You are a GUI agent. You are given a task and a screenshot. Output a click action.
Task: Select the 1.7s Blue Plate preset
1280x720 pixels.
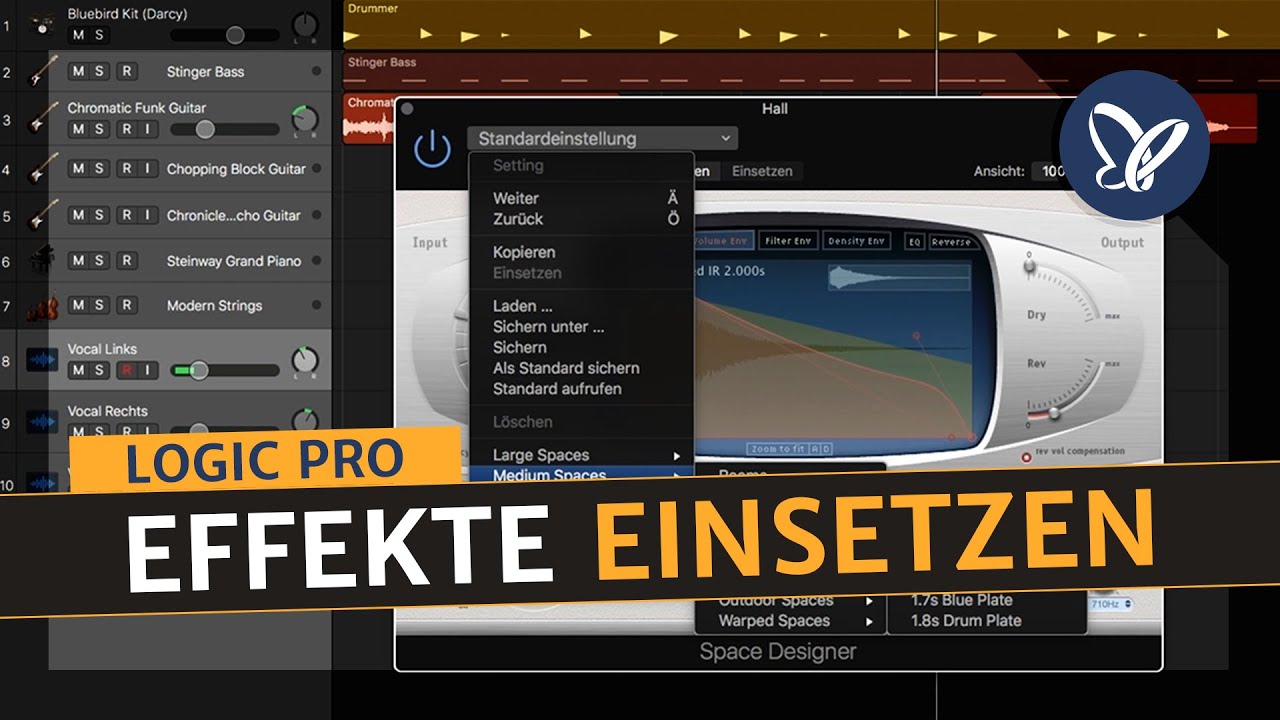[x=962, y=600]
